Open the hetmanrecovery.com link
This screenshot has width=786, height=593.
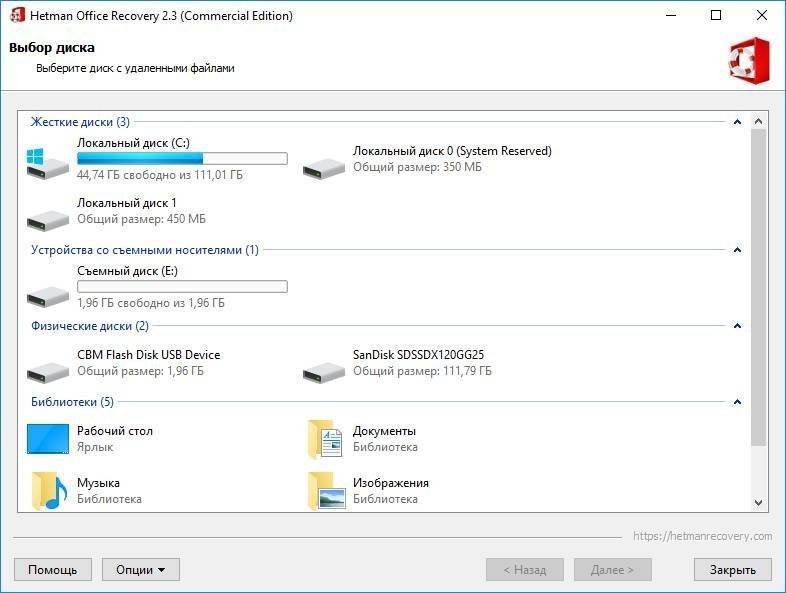tap(702, 536)
